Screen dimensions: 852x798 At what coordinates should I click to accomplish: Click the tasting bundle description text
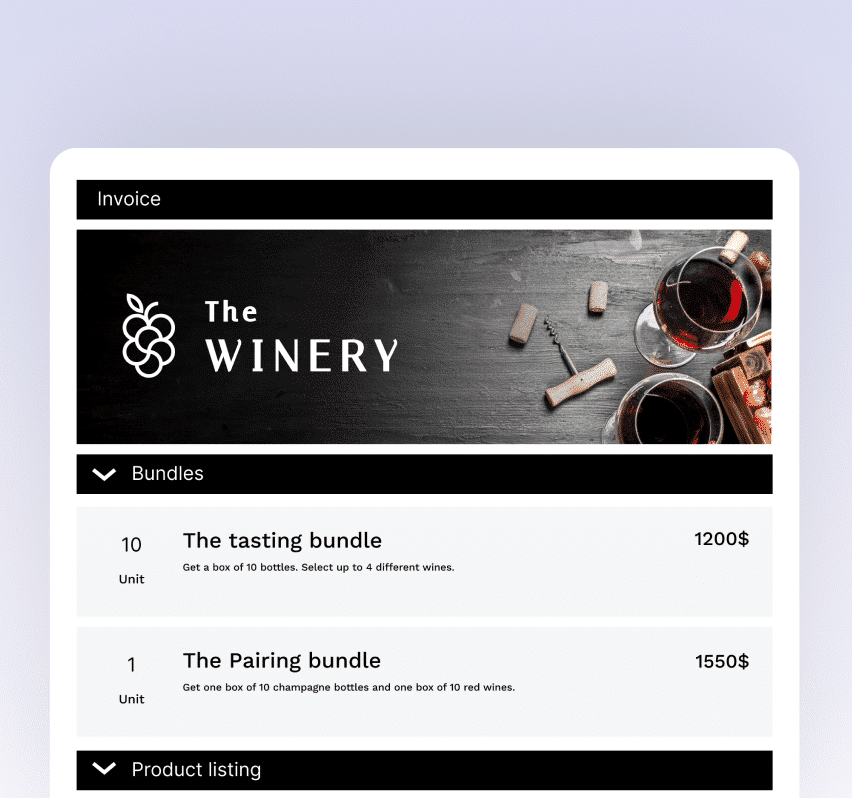point(318,567)
